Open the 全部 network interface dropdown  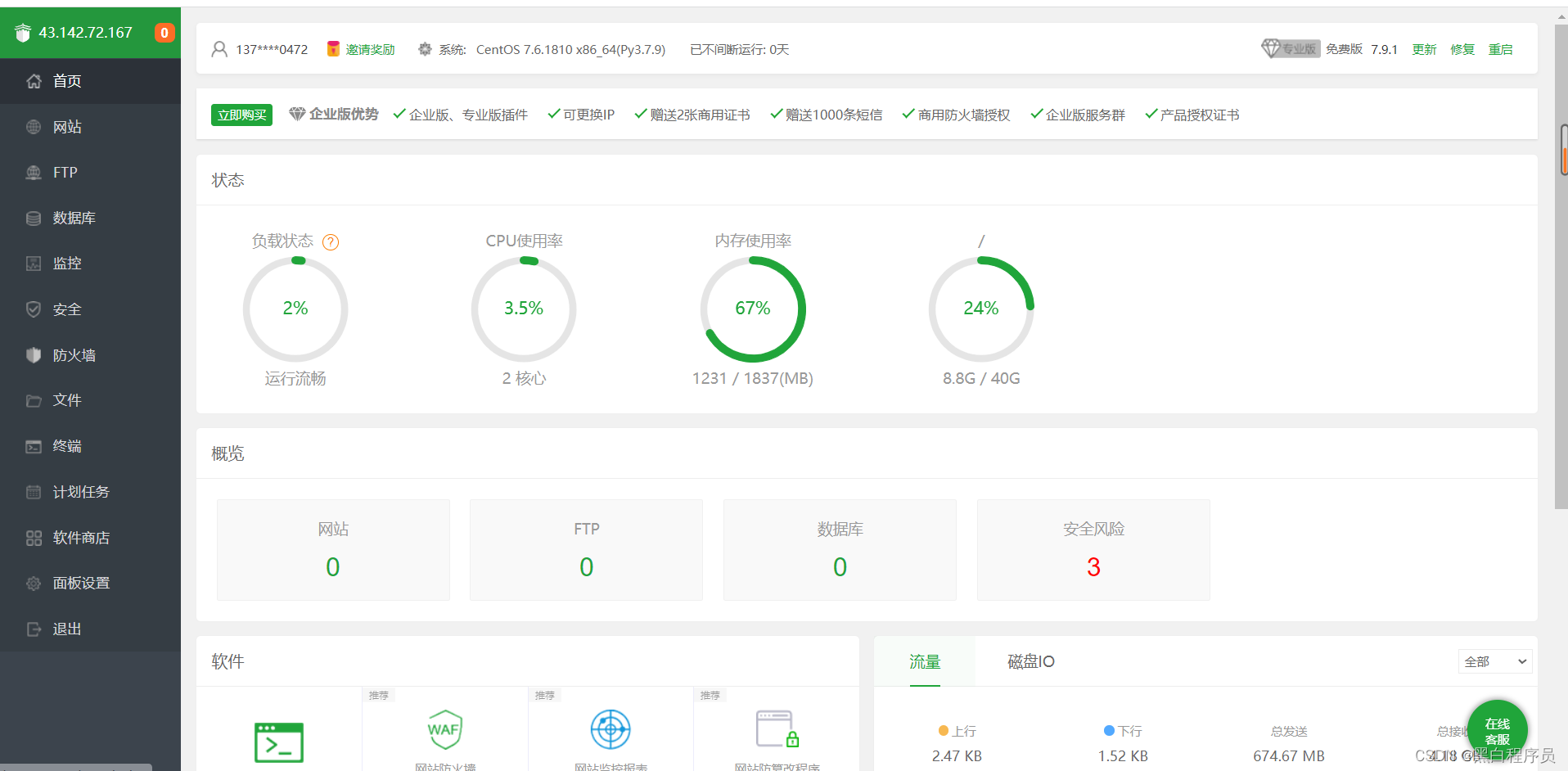tap(1495, 661)
